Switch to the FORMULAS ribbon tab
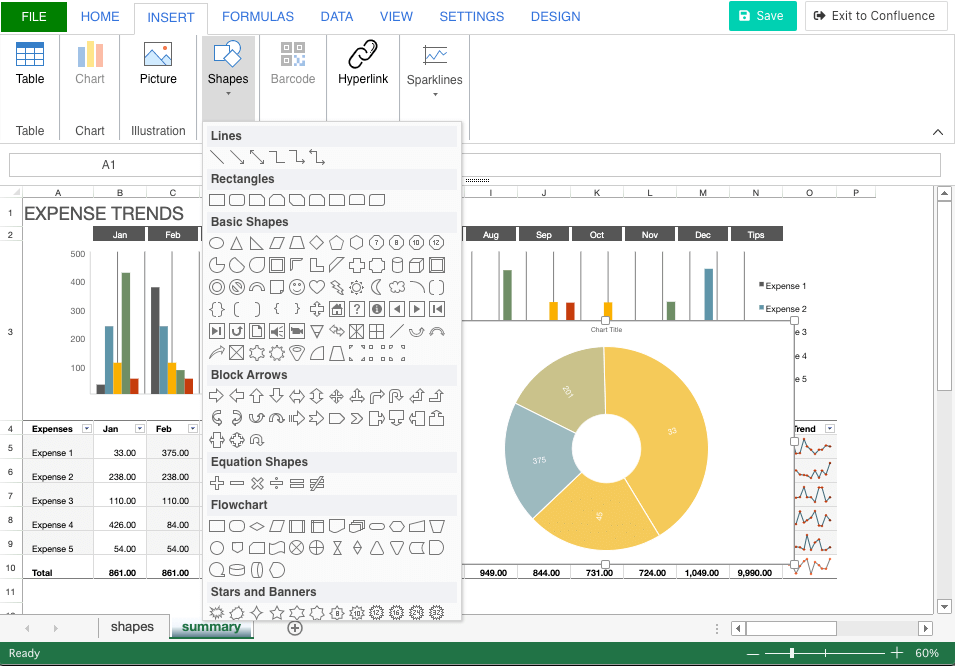This screenshot has width=955, height=666. tap(258, 16)
